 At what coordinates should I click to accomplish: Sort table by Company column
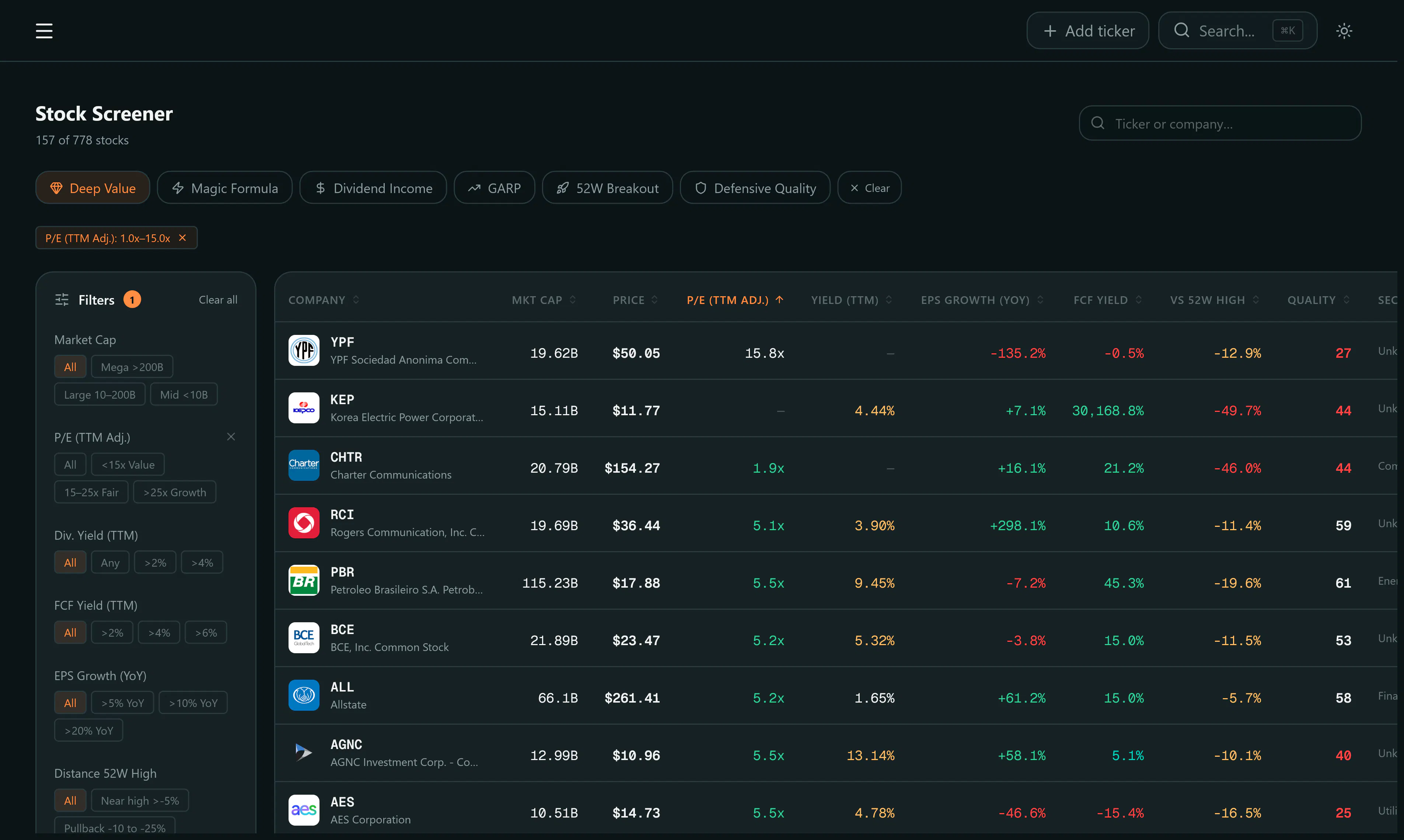324,300
